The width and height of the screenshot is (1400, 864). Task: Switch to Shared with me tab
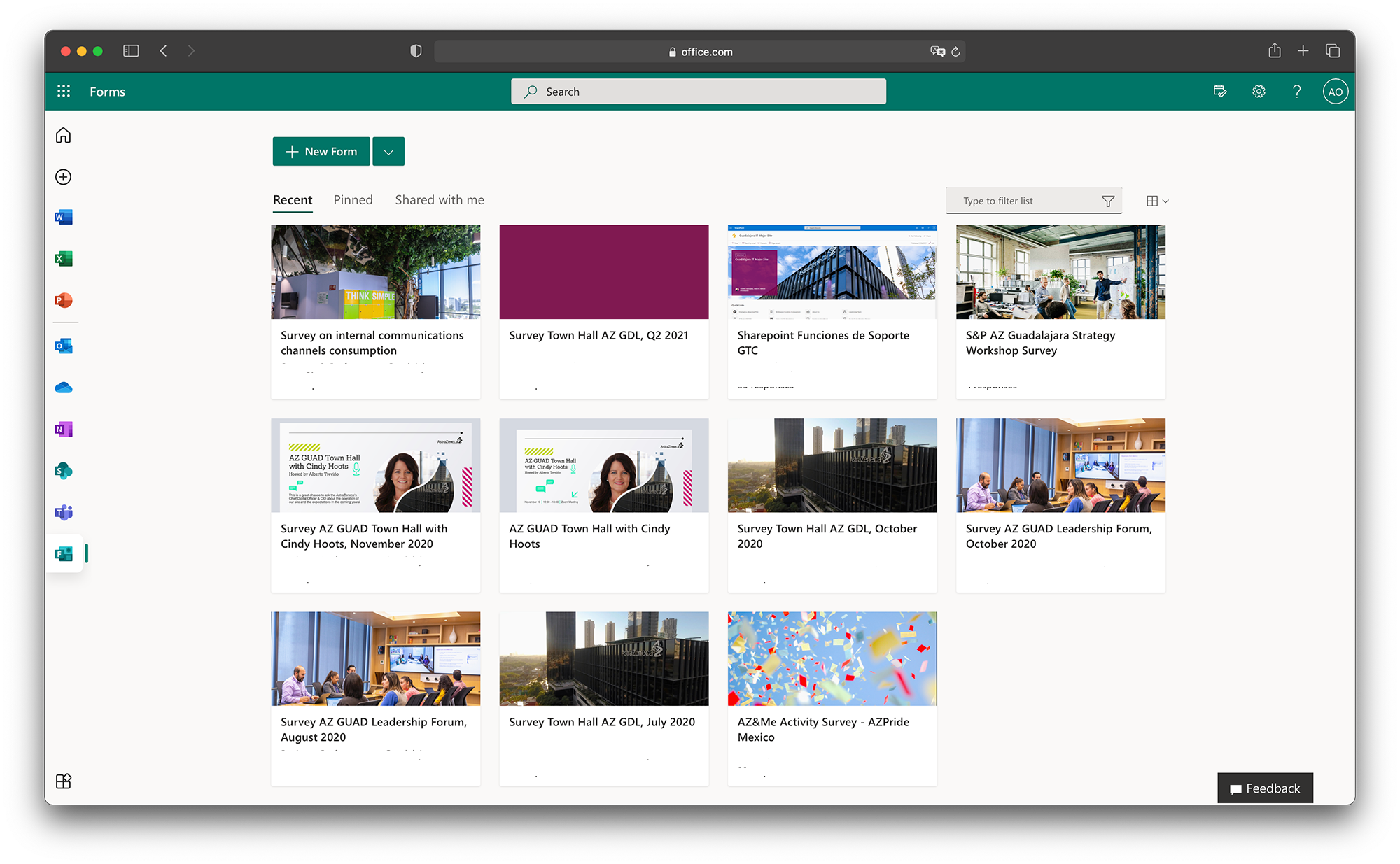point(440,200)
